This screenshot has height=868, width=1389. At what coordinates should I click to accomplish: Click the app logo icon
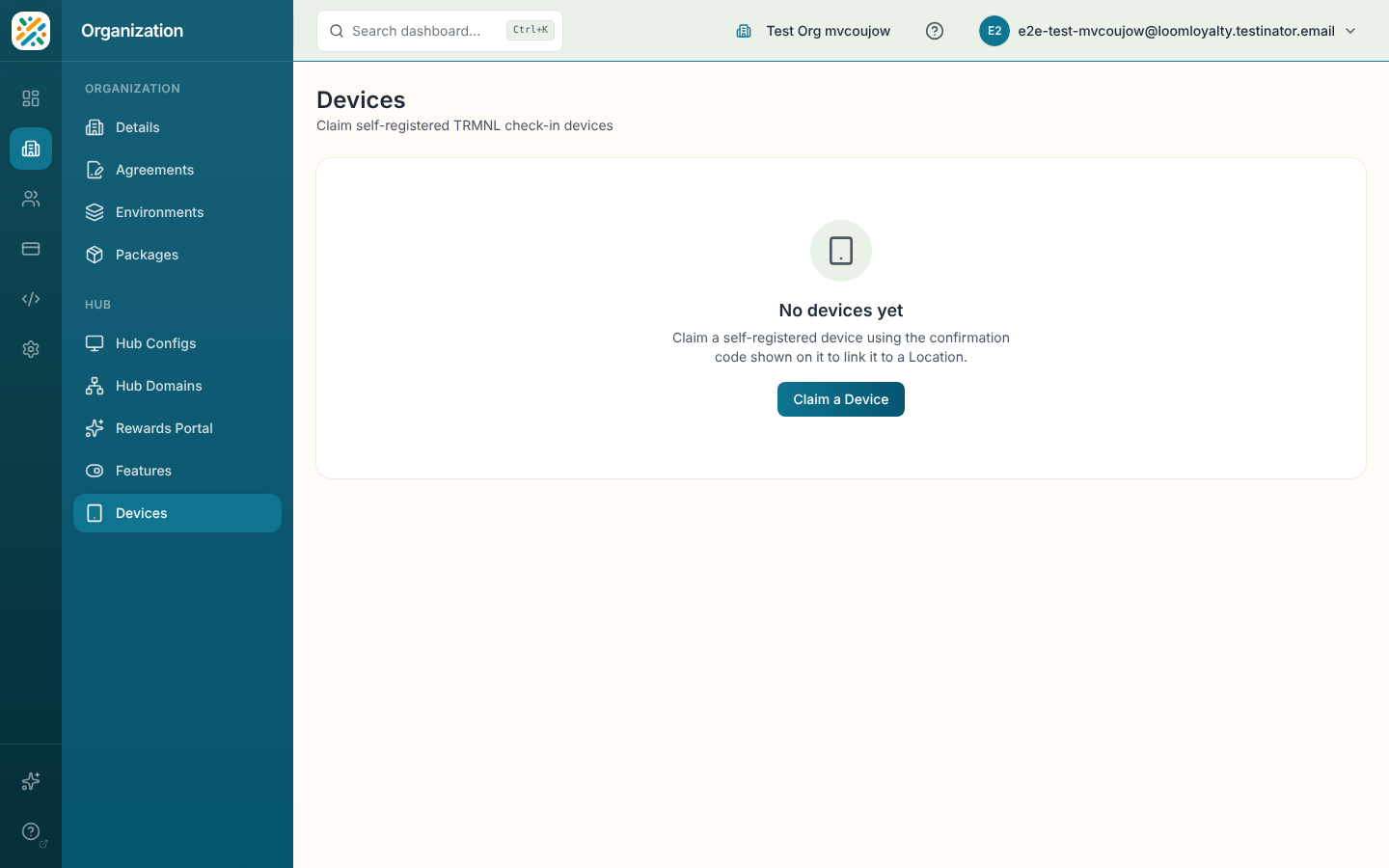tap(31, 31)
